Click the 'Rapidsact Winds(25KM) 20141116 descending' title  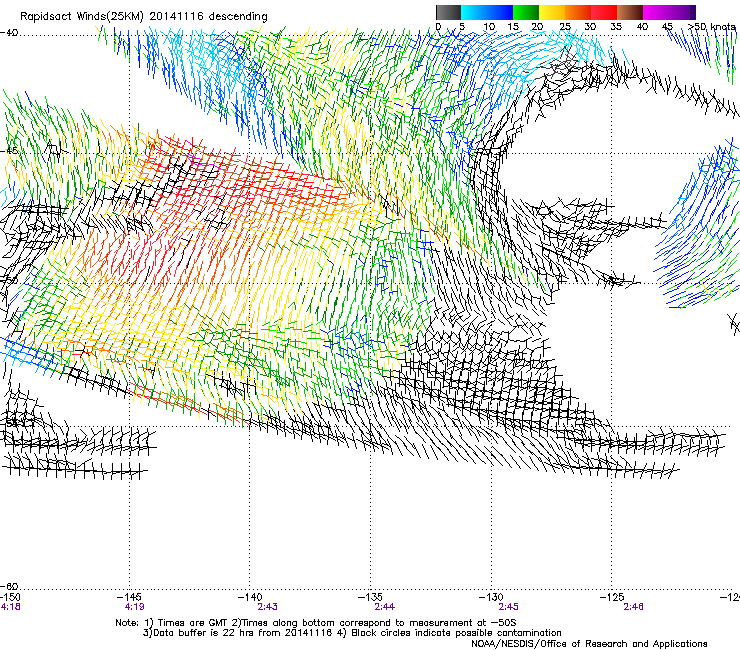click(143, 16)
